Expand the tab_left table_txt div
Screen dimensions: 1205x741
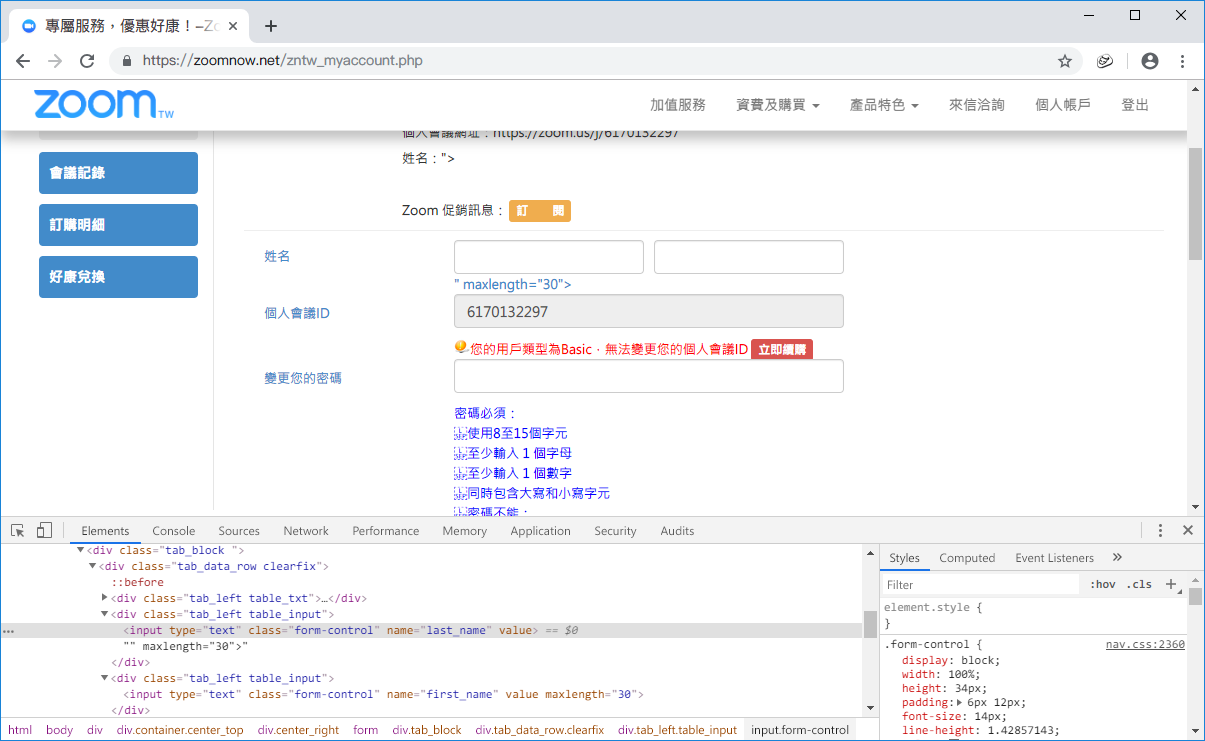point(105,598)
